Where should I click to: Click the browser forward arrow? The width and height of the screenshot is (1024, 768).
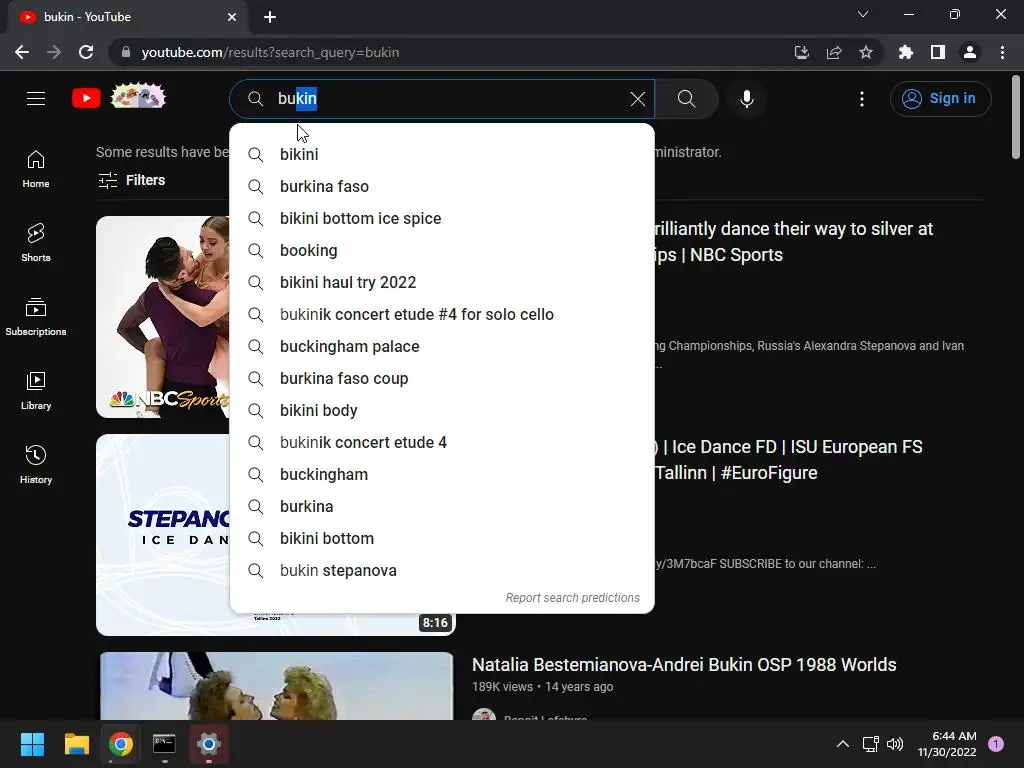click(54, 52)
